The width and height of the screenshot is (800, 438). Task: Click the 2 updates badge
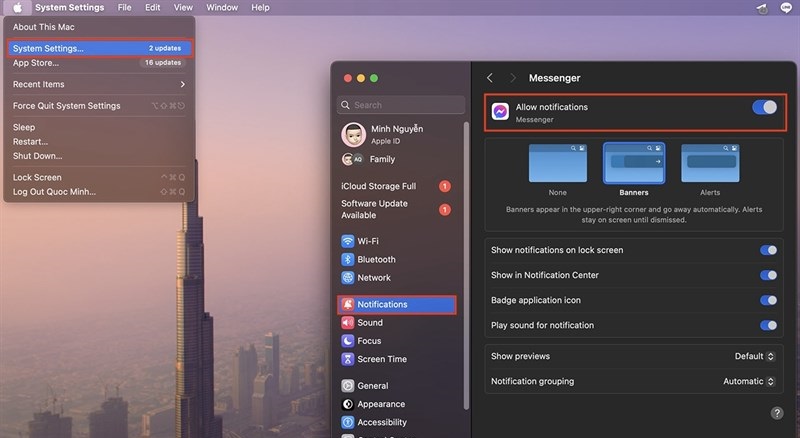coord(165,48)
